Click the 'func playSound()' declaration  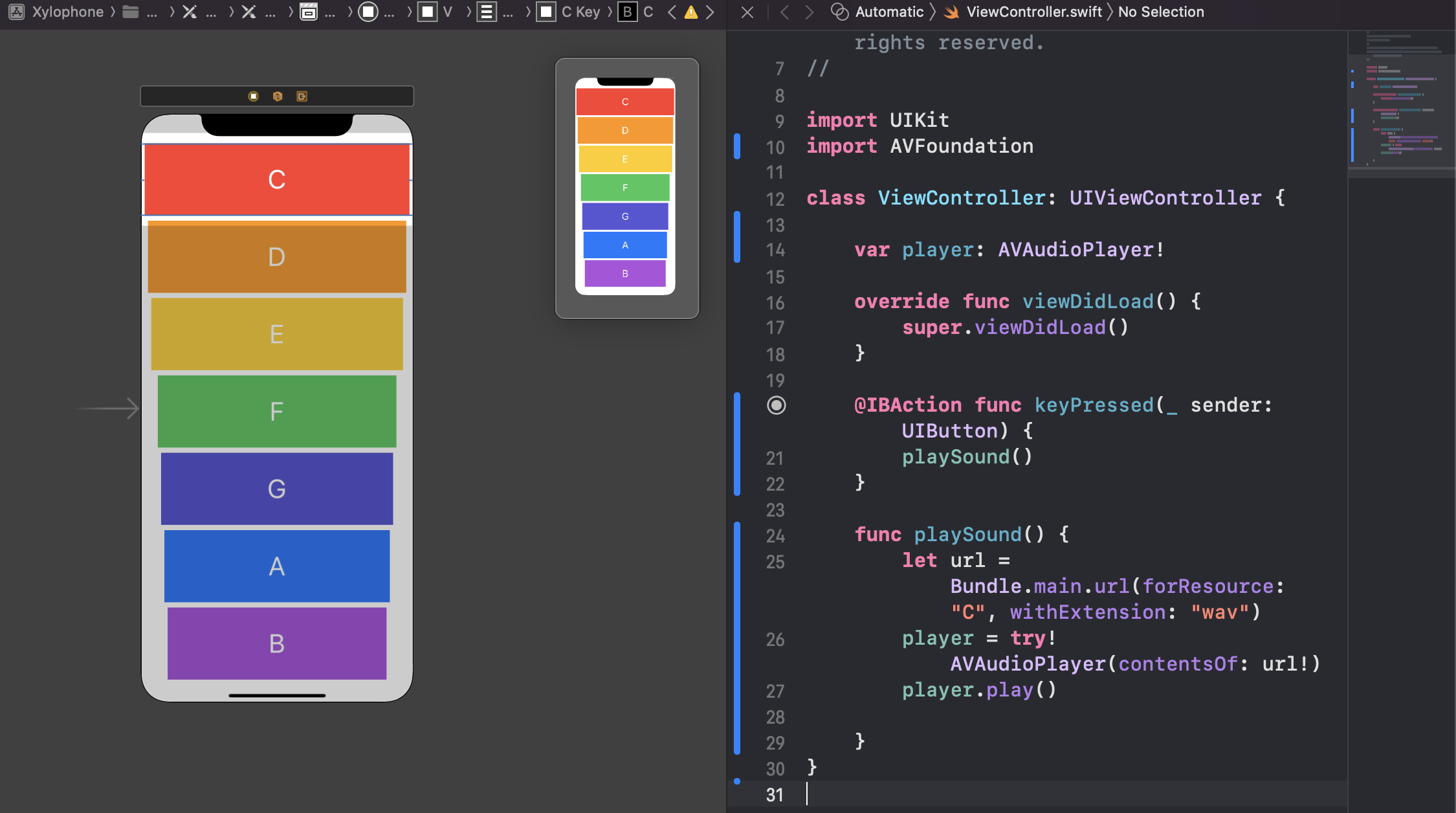click(962, 535)
